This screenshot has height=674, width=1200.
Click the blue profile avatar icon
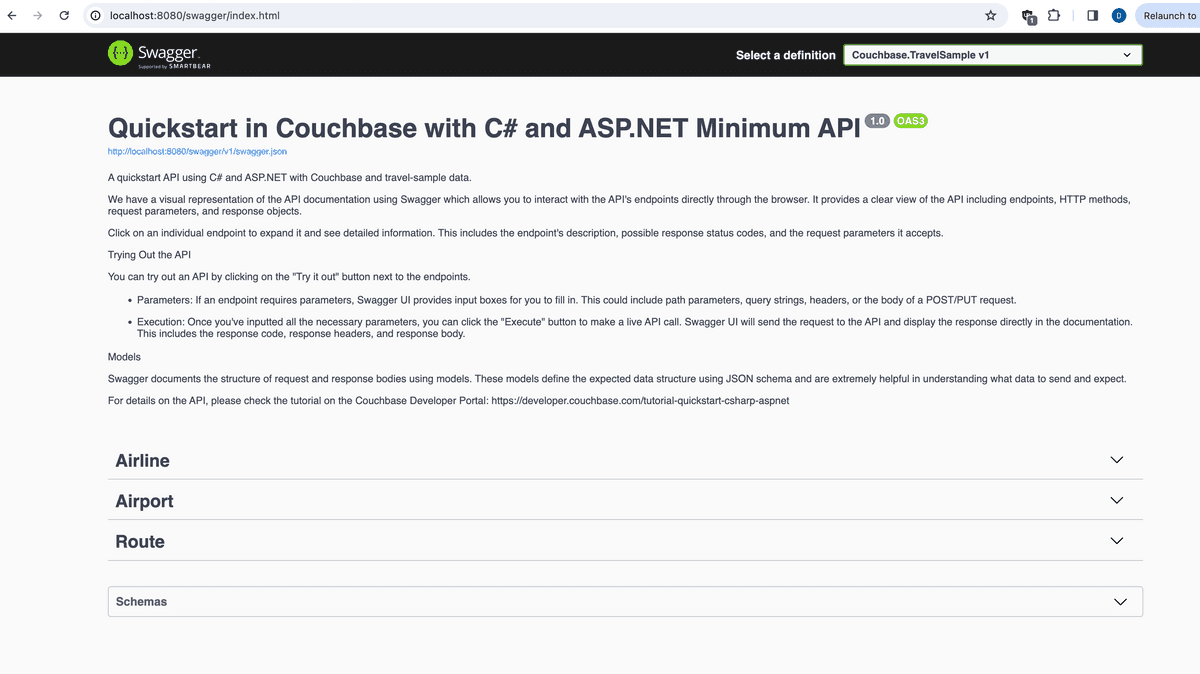point(1119,15)
